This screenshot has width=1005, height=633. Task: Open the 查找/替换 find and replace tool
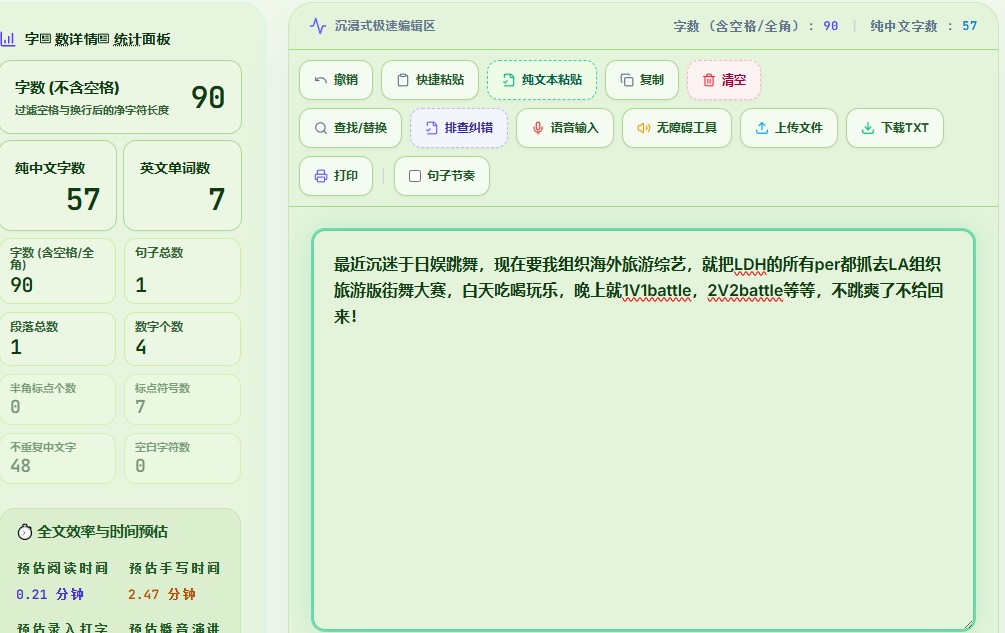351,128
